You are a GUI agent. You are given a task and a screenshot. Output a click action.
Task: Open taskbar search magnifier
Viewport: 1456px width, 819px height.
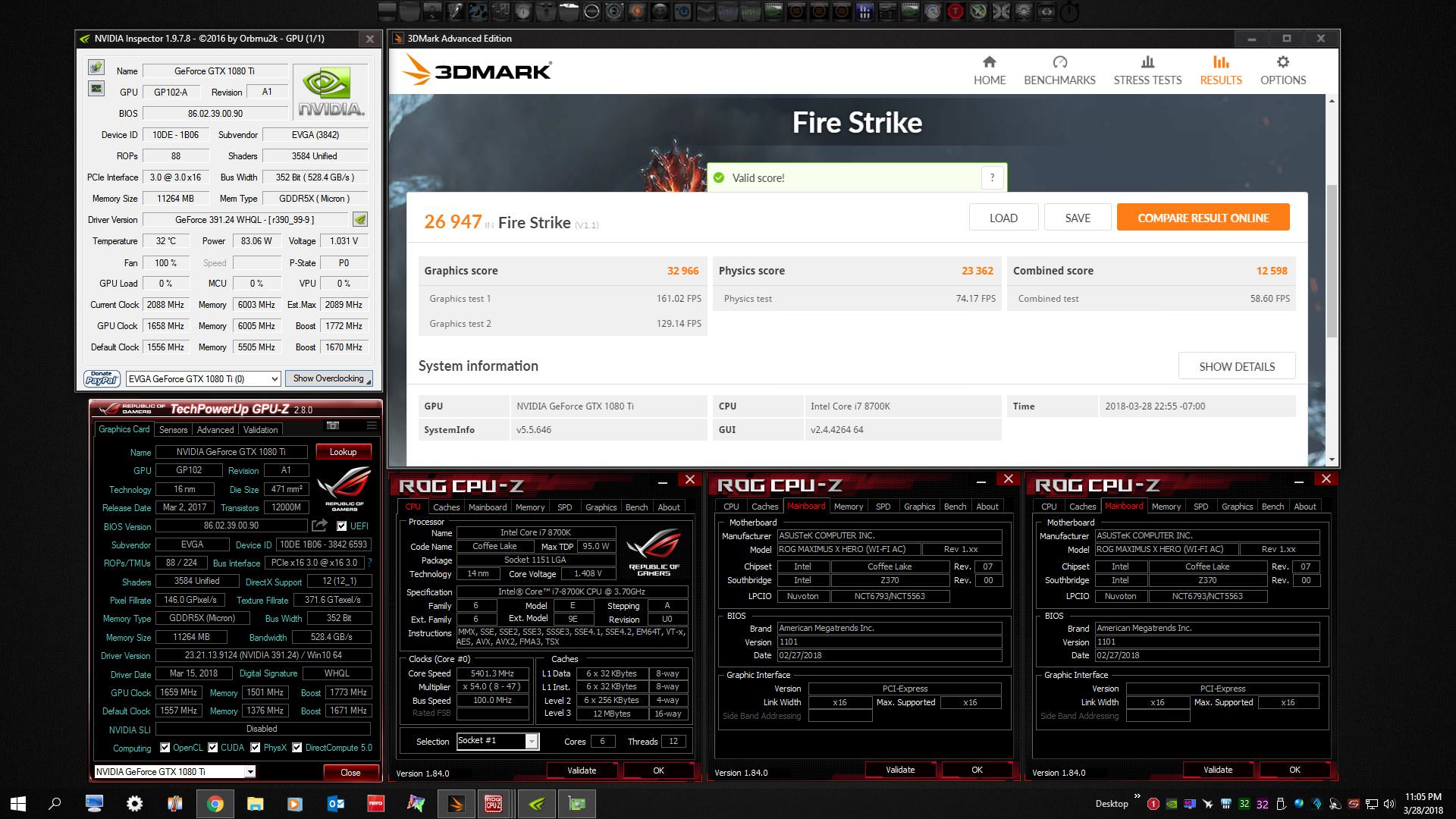pos(55,803)
